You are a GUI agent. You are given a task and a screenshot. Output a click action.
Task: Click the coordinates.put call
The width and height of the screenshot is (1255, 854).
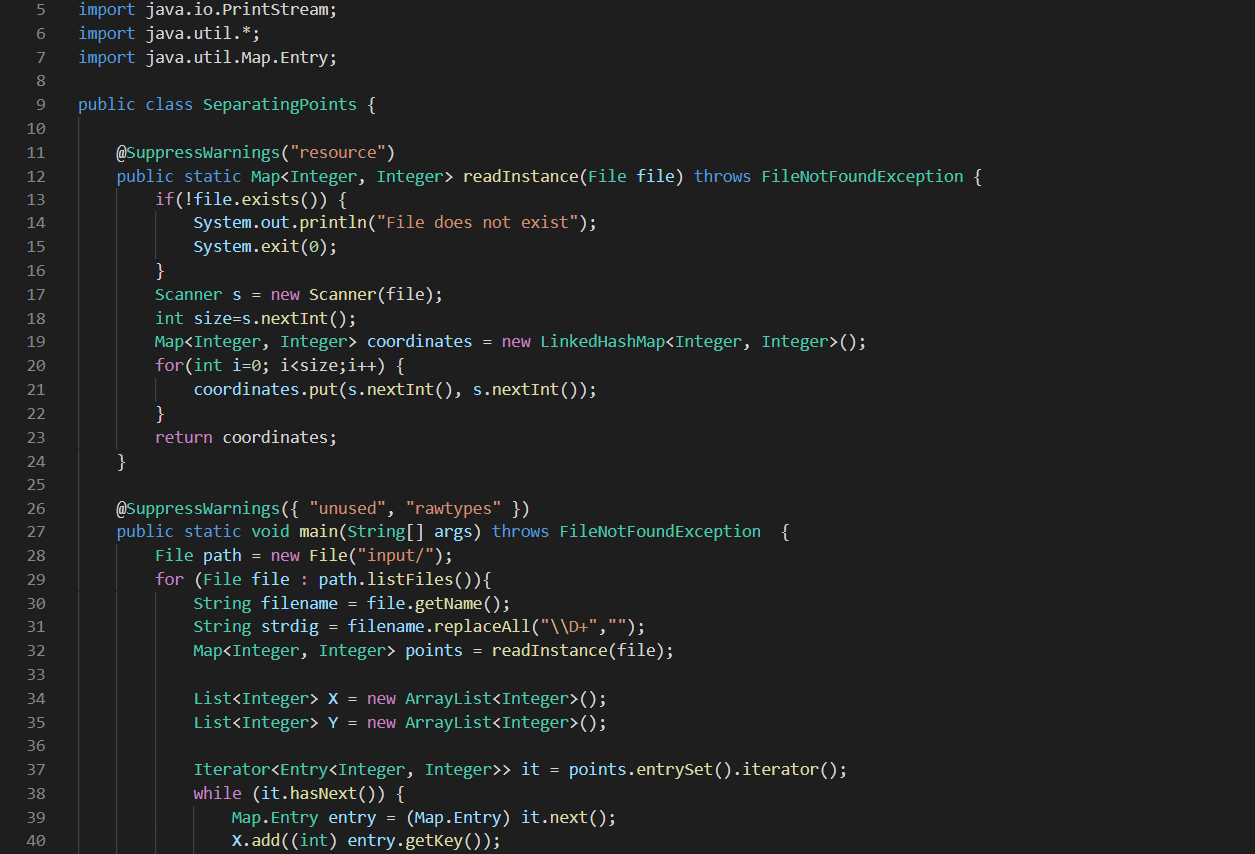coord(395,389)
